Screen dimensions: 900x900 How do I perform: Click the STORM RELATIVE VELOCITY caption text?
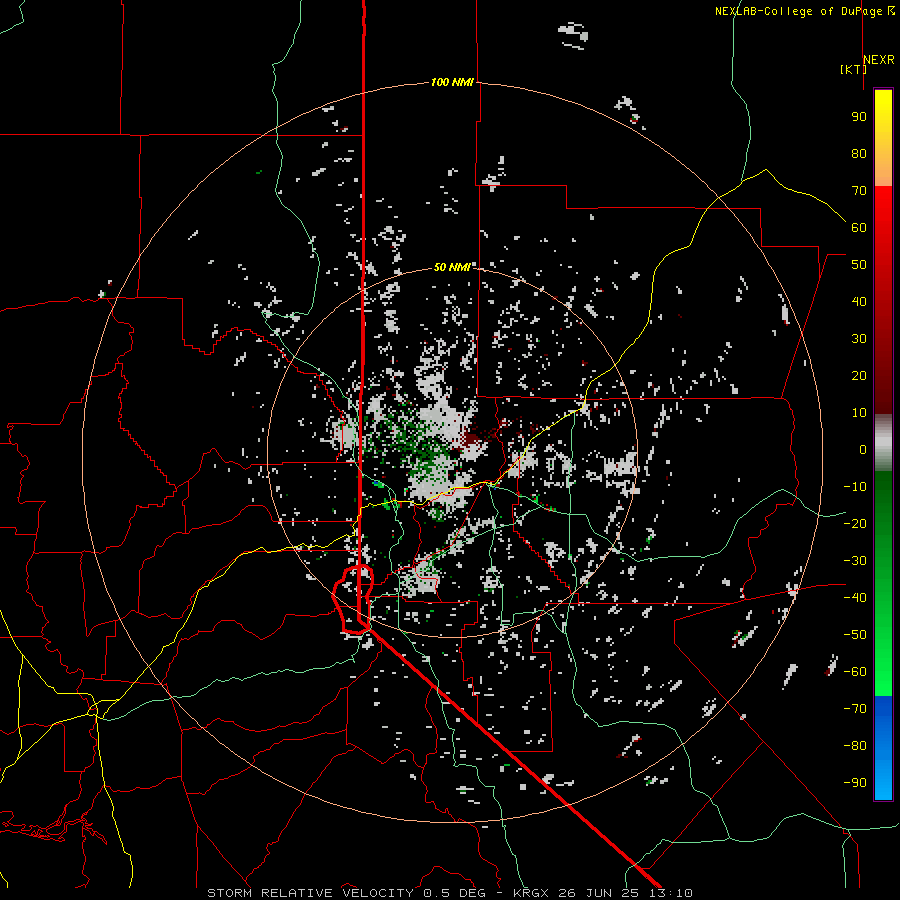[x=310, y=893]
